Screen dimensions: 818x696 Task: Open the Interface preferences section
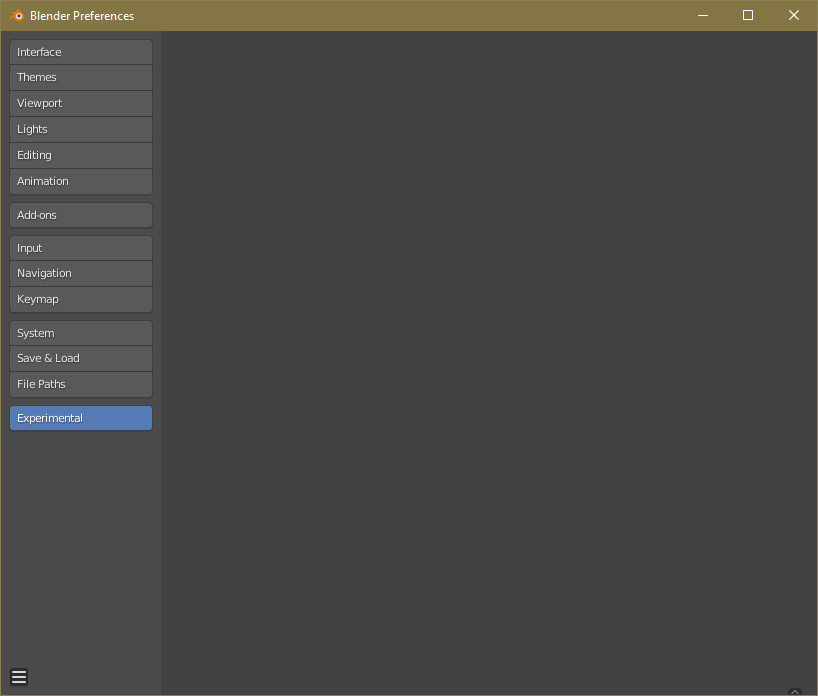[x=80, y=51]
